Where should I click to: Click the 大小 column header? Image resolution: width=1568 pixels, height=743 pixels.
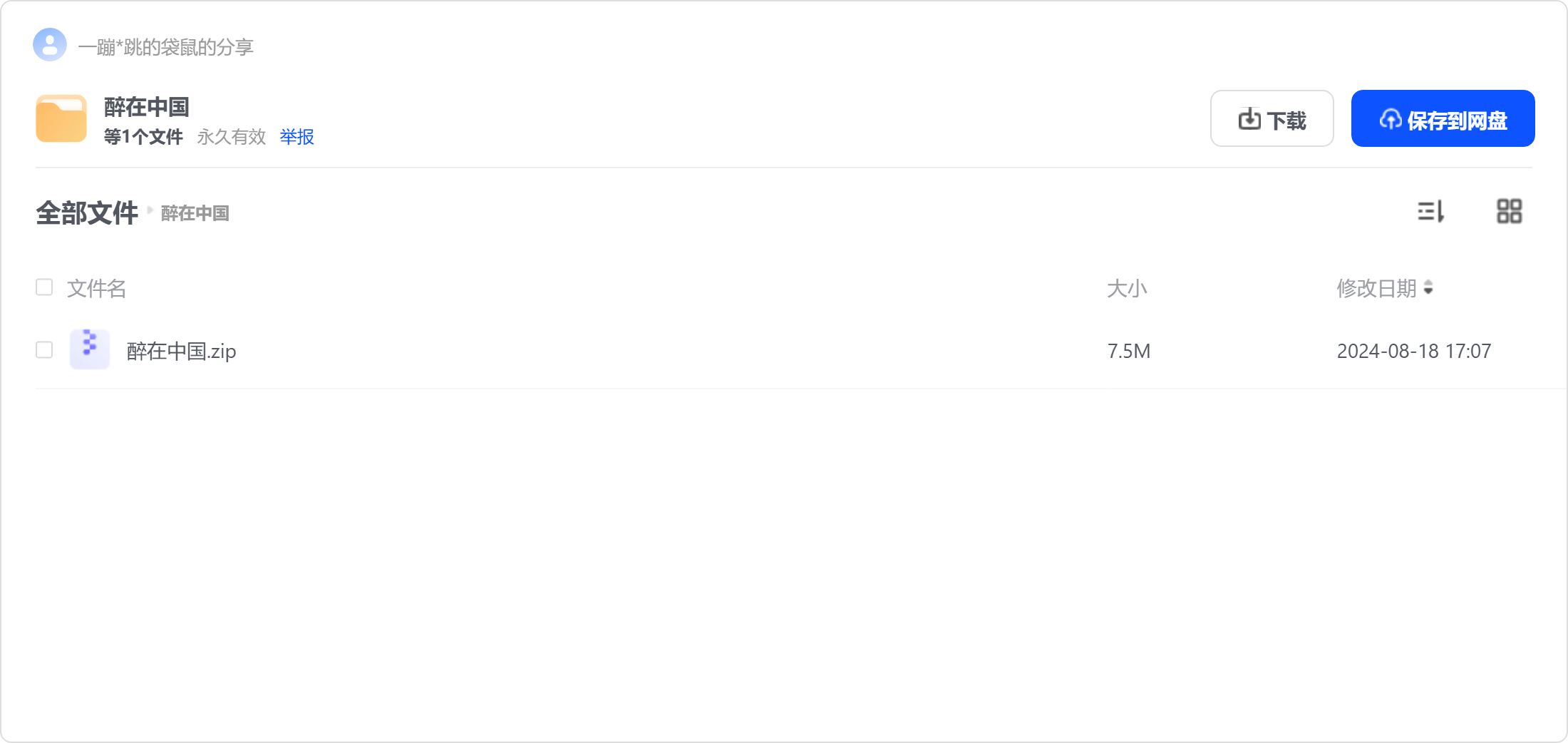pos(1127,288)
